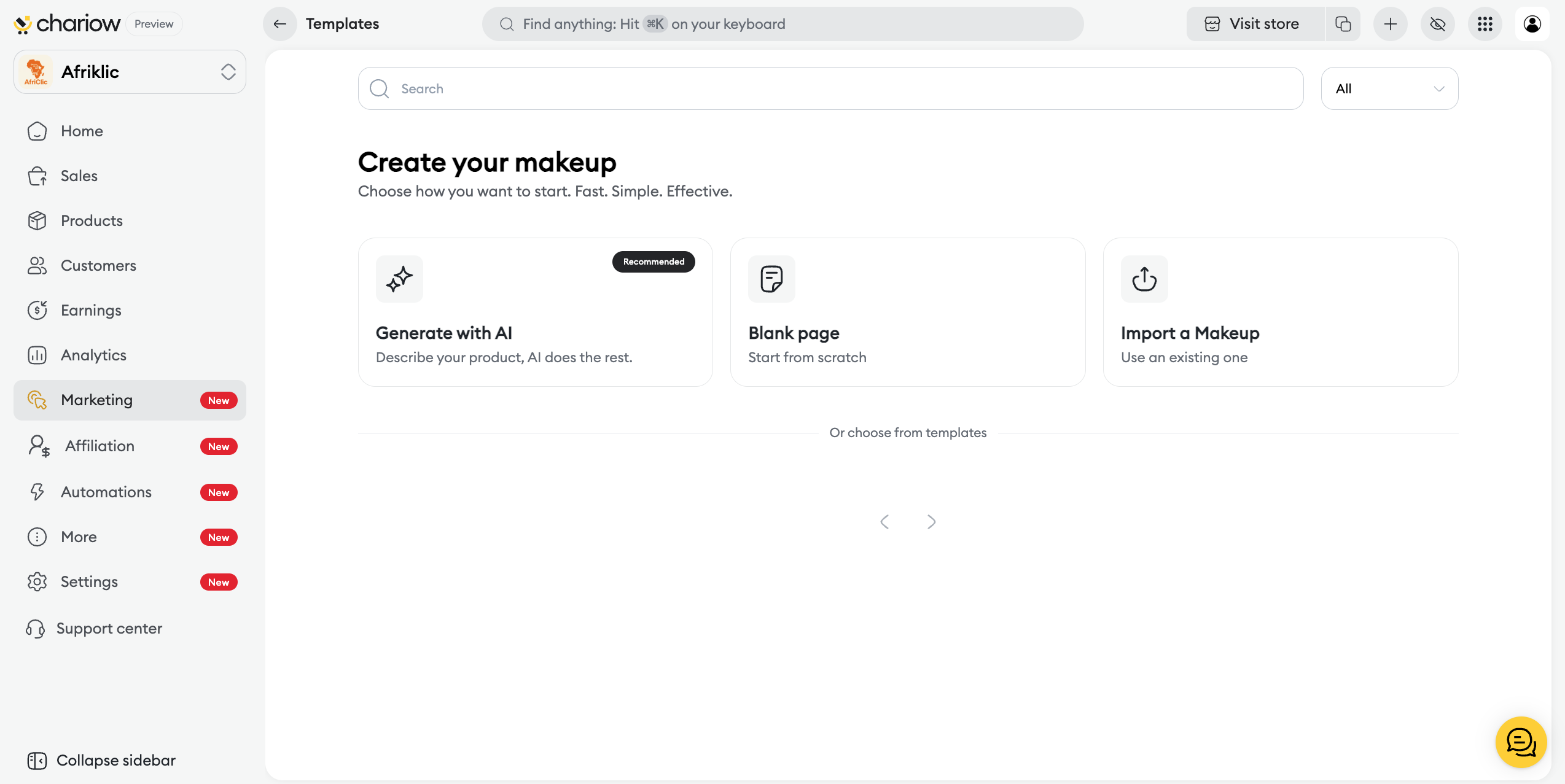Go to previous templates page arrow

(884, 522)
